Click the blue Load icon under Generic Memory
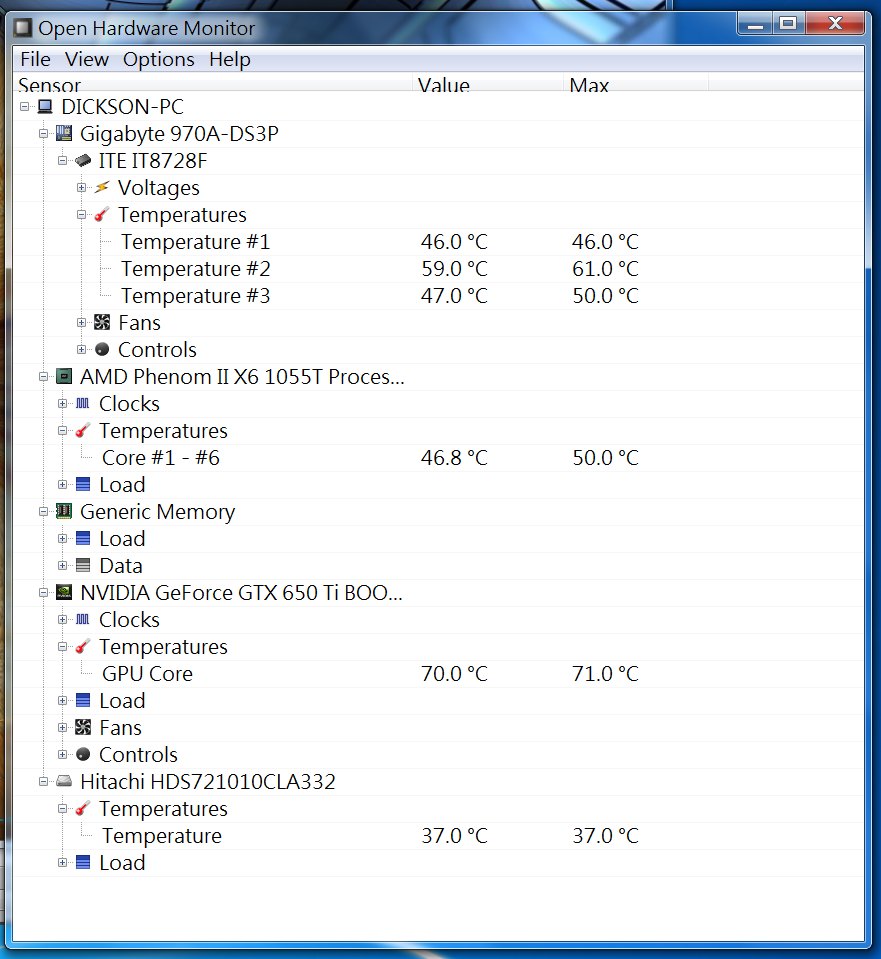The image size is (881, 959). tap(83, 538)
